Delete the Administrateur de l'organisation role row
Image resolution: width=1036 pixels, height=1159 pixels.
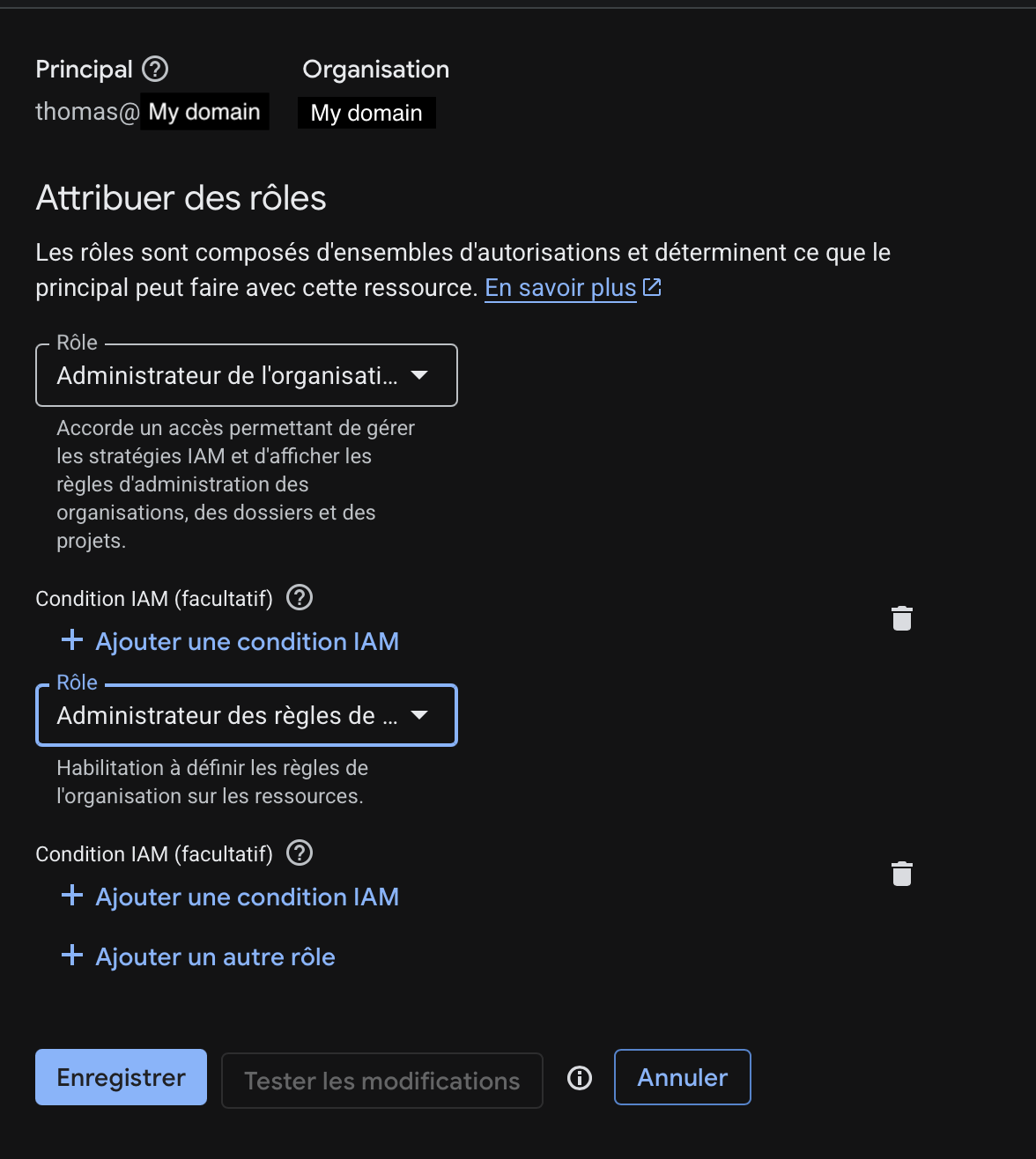(901, 618)
